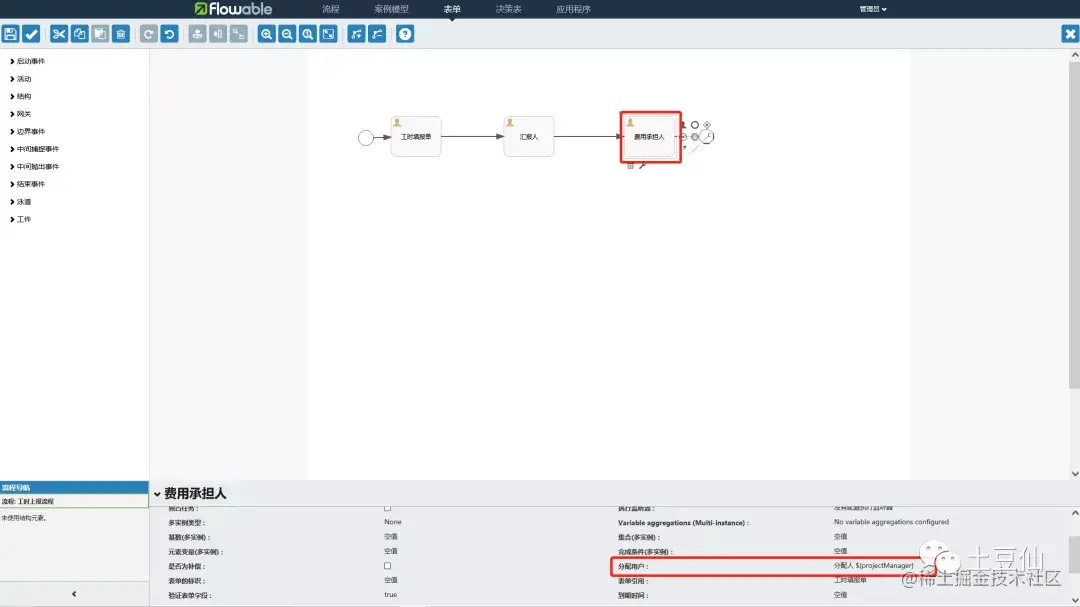
Task: Expand the 网关 palette group
Action: coord(21,114)
